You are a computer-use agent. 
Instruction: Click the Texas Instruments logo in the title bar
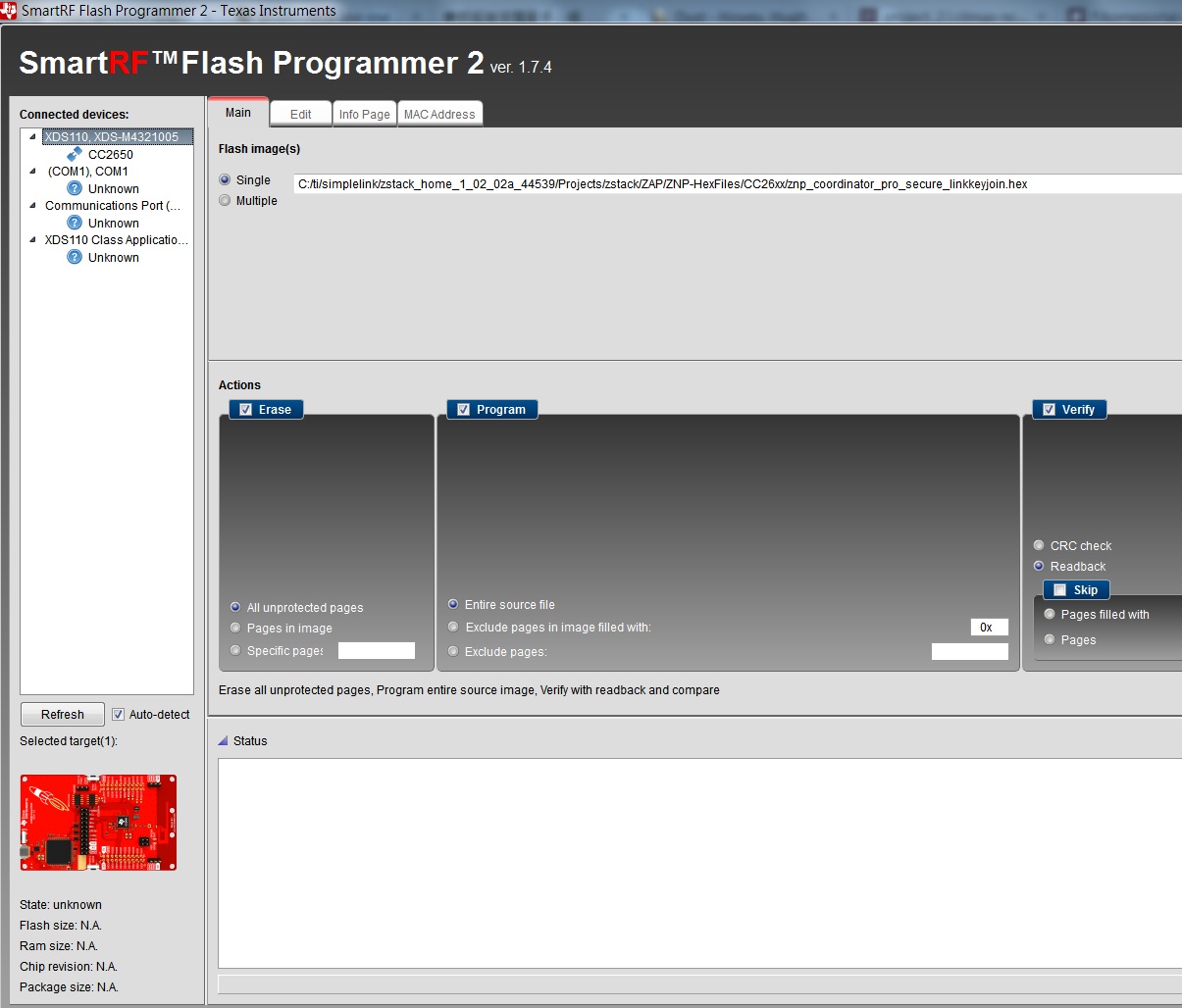coord(9,11)
